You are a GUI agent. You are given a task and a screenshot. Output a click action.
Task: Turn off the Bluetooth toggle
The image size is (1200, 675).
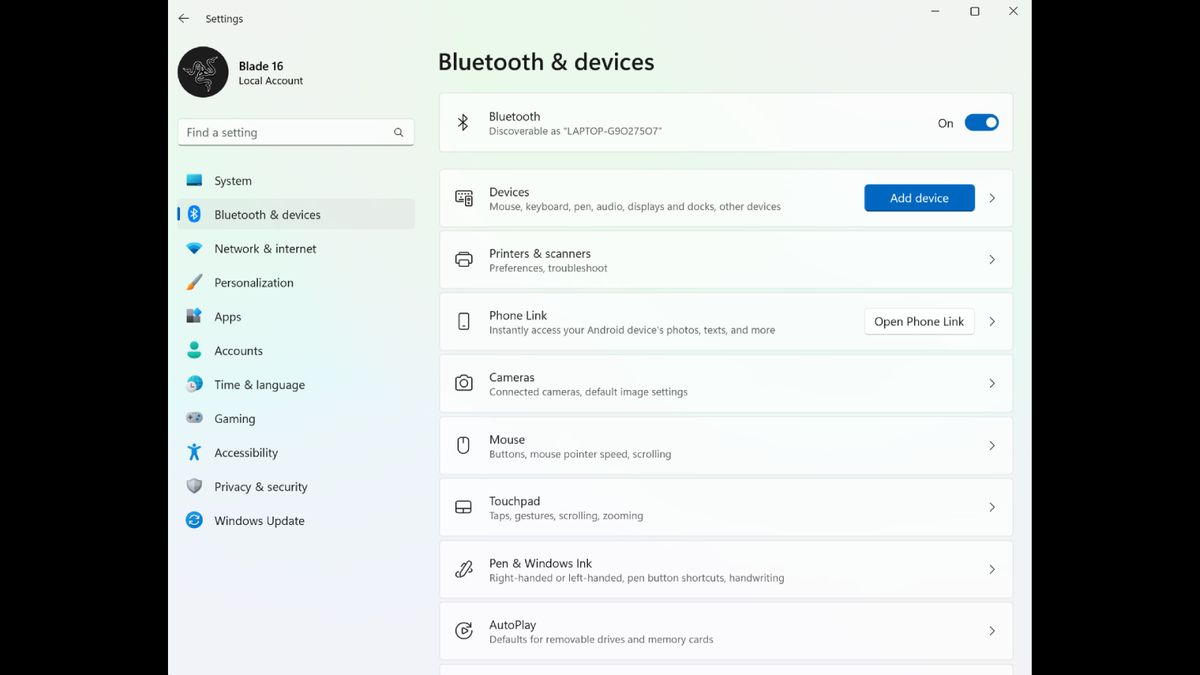pos(981,122)
